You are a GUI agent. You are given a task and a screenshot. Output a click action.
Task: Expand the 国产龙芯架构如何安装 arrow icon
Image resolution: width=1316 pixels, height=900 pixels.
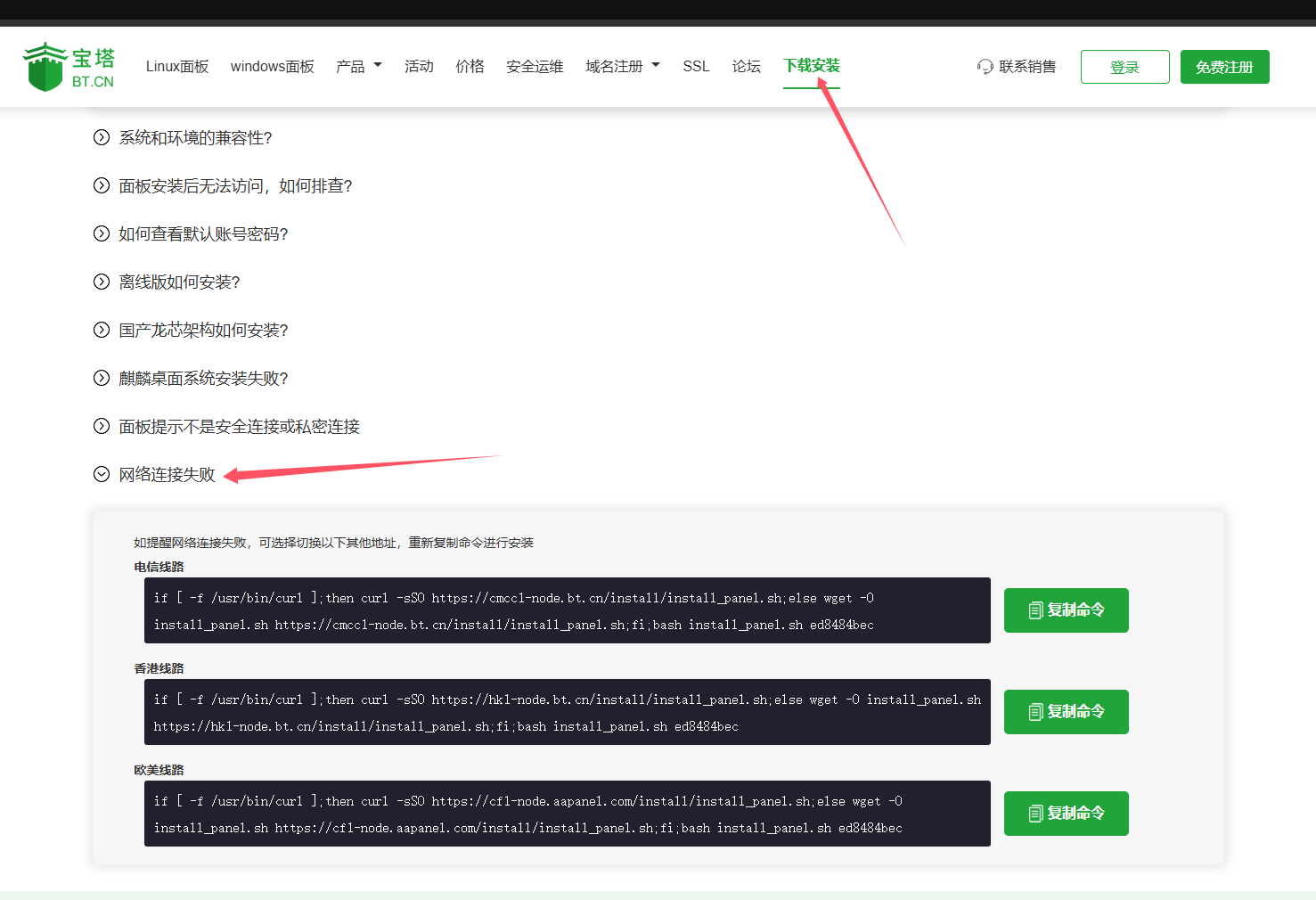point(102,330)
